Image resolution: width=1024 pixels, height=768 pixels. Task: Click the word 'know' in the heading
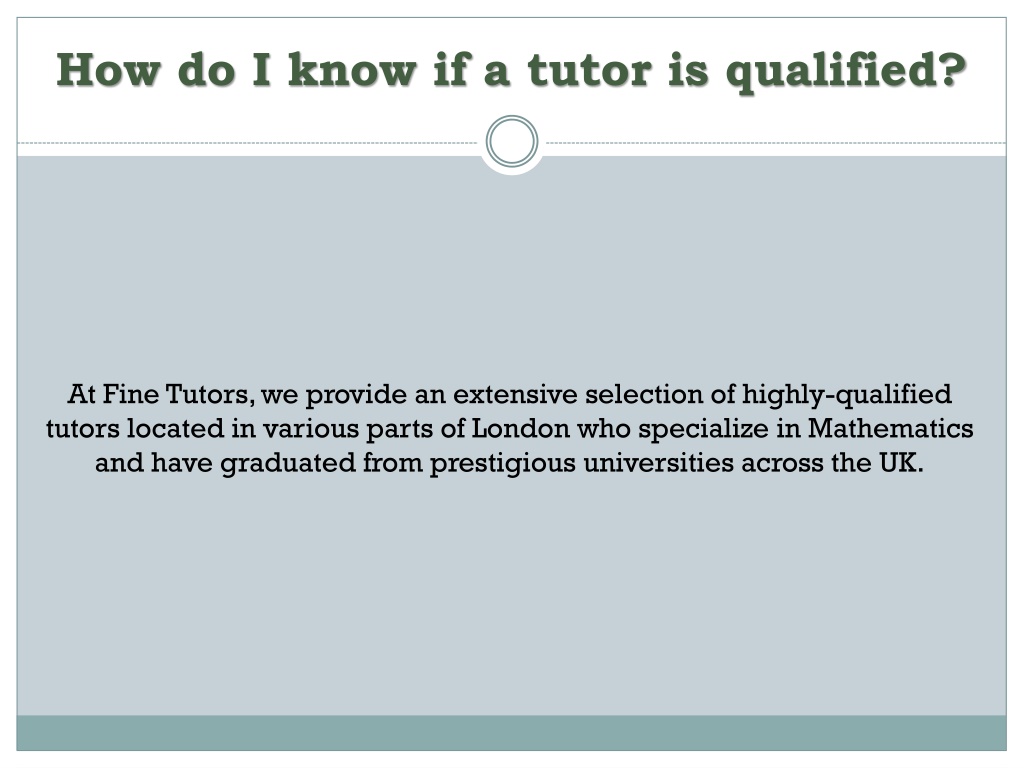pyautogui.click(x=353, y=69)
